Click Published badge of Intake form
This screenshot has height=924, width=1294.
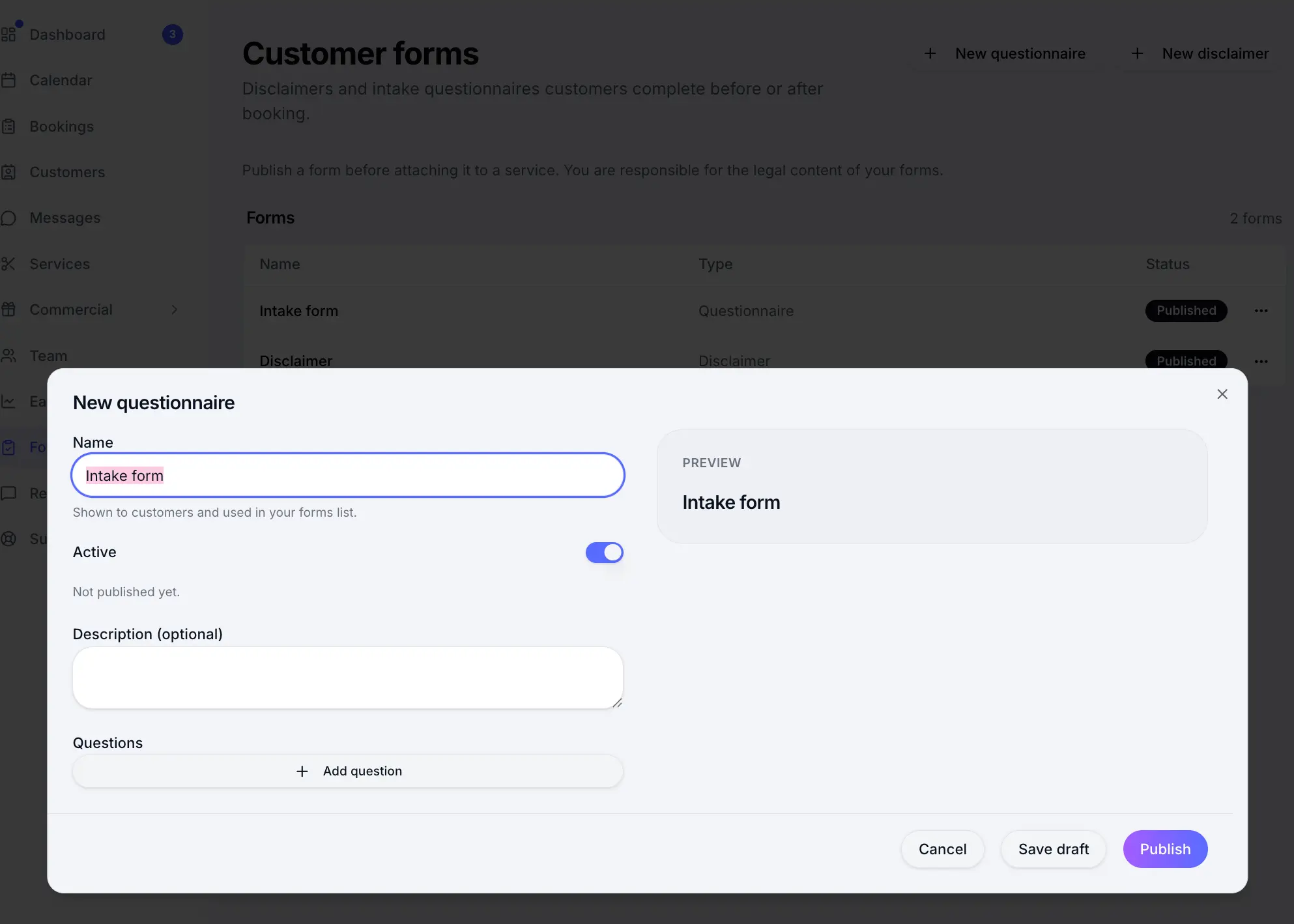click(1186, 310)
